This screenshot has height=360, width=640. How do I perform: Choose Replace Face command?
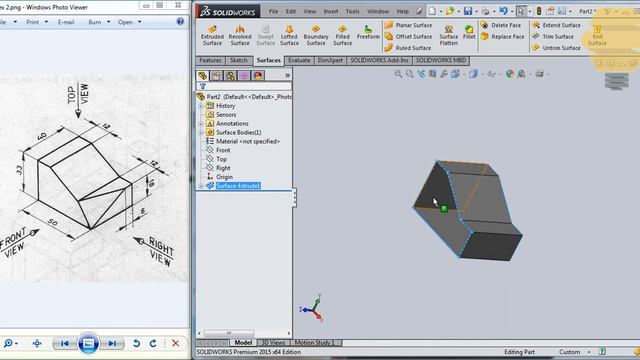[x=502, y=37]
